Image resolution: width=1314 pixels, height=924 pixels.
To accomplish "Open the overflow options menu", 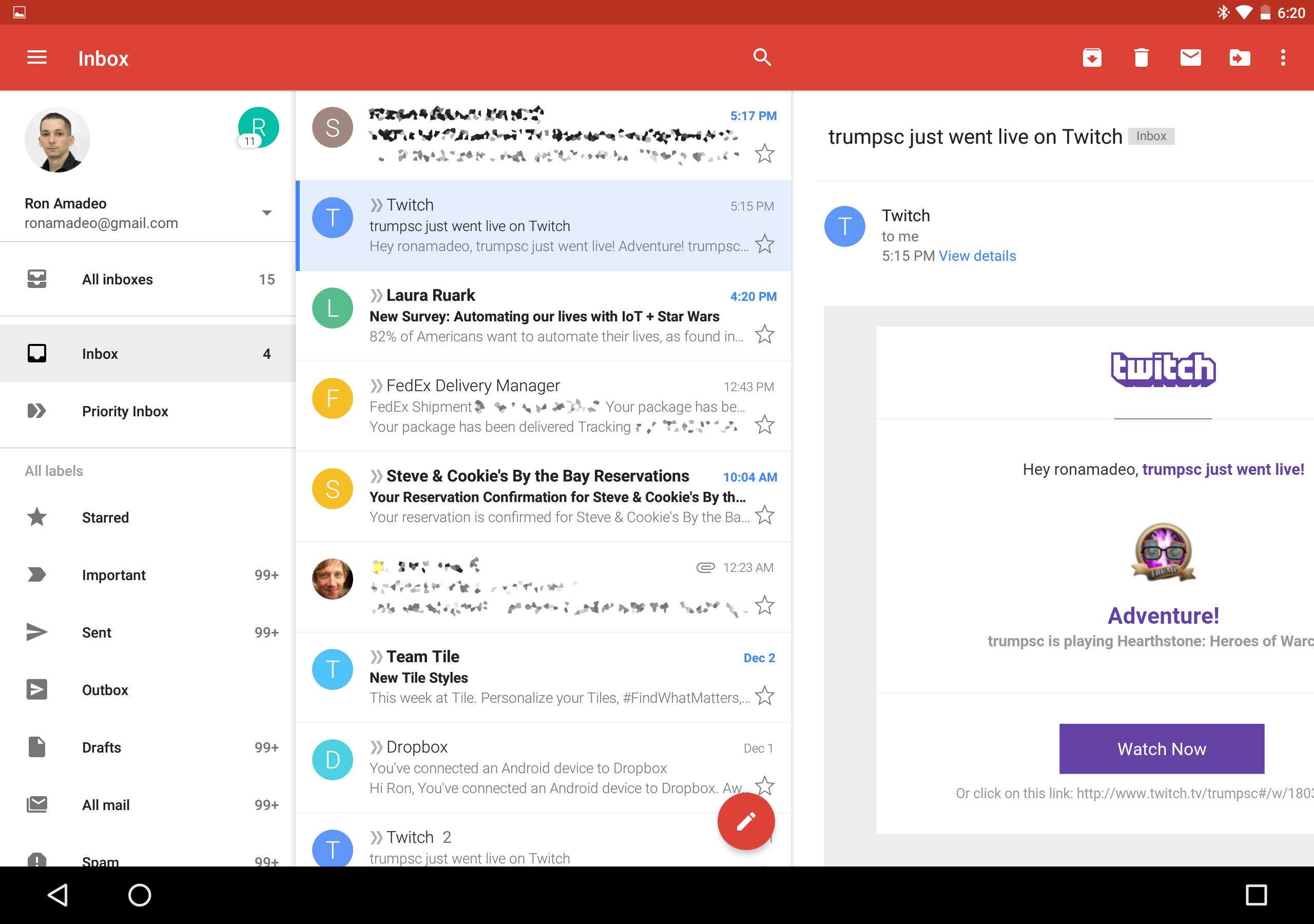I will pos(1283,58).
